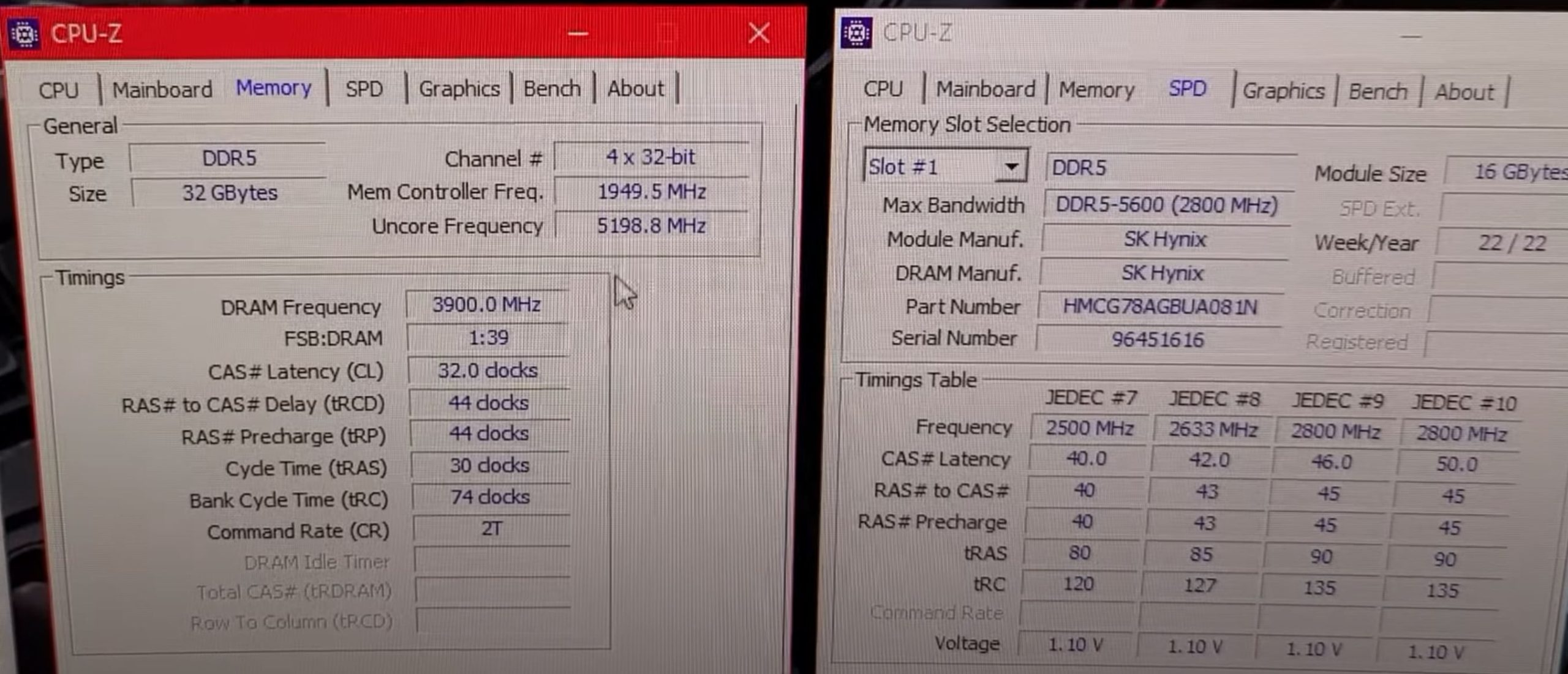Switch to the Mainboard tab in the left window
Viewport: 1568px width, 674px height.
point(162,90)
